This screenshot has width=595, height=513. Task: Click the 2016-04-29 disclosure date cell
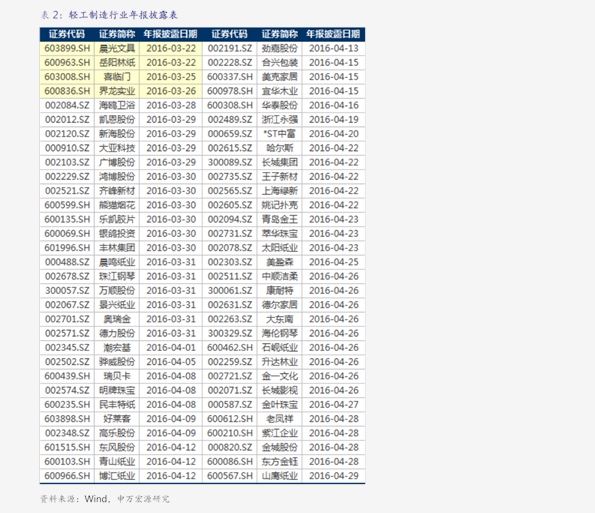point(334,476)
